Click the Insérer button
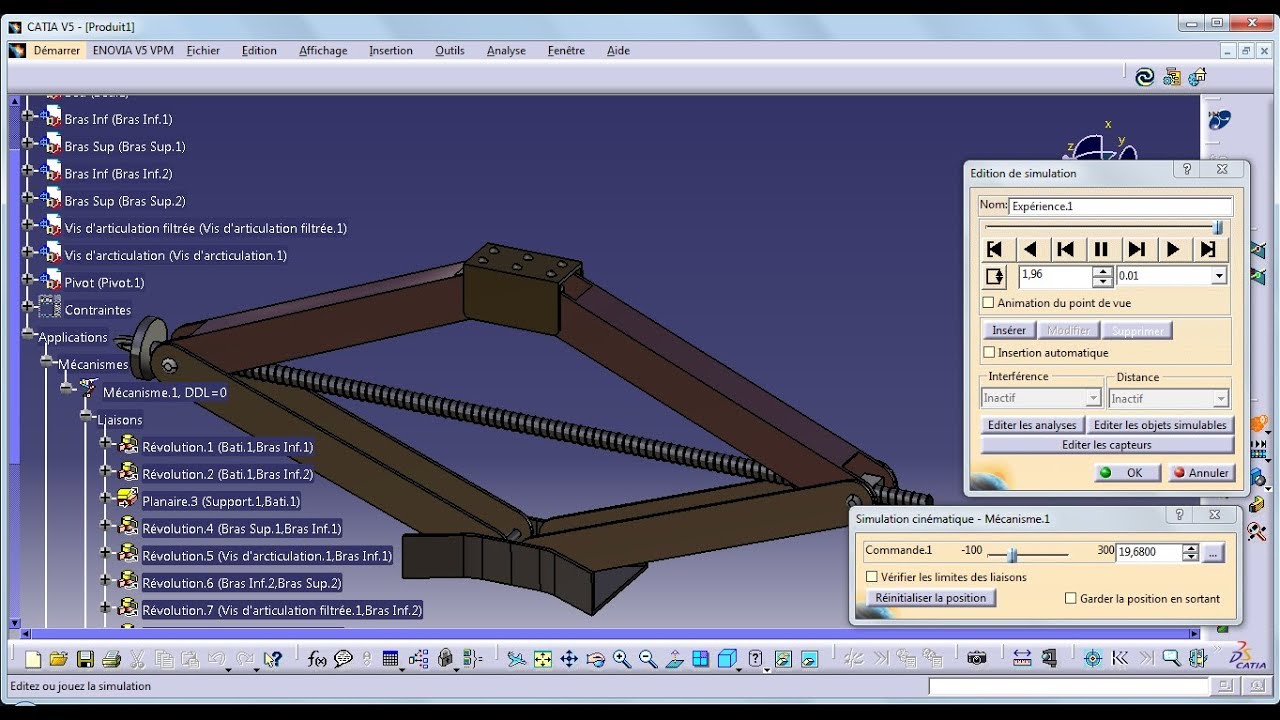 pyautogui.click(x=1009, y=330)
